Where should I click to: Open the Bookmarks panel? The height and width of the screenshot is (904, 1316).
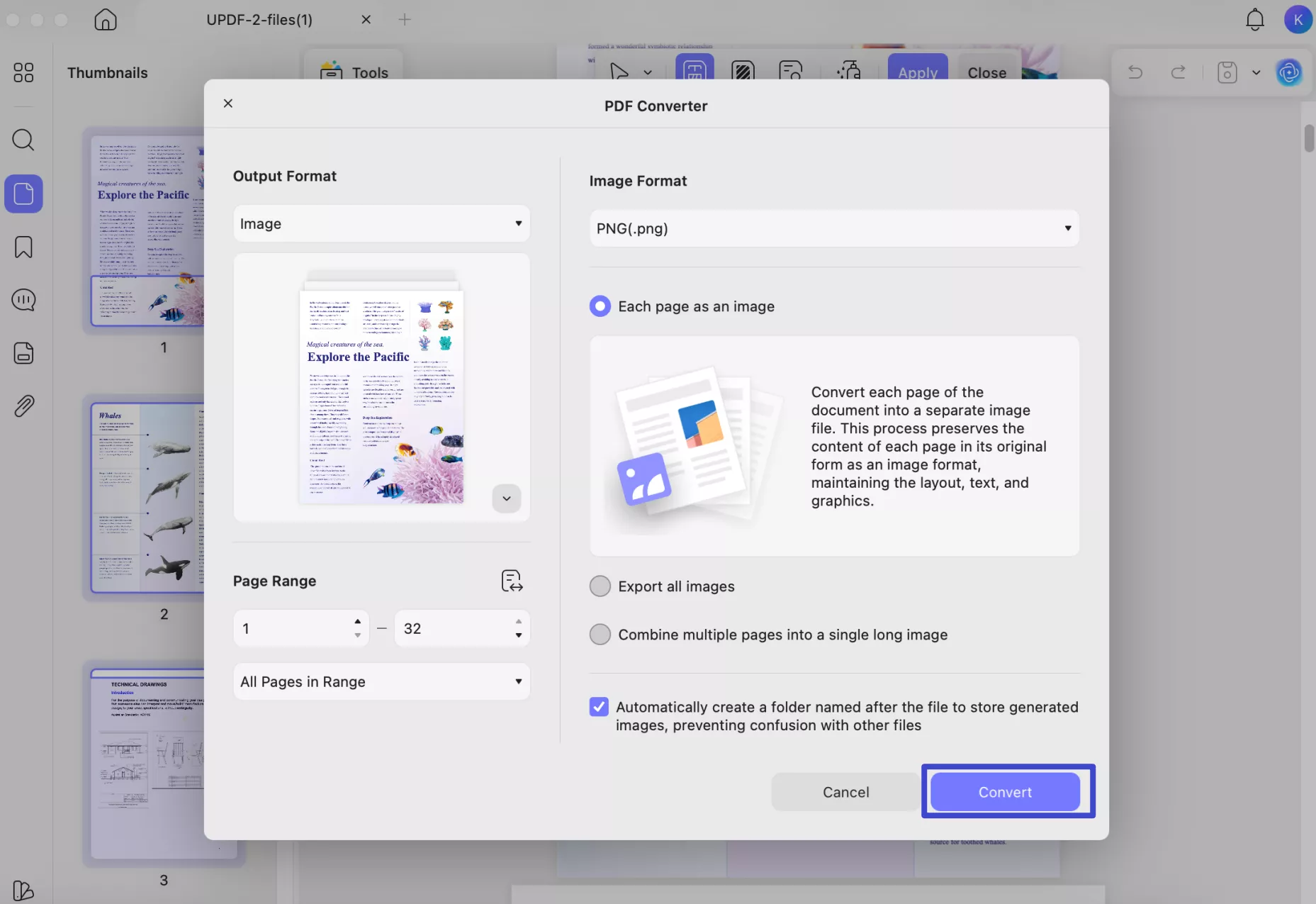point(23,247)
